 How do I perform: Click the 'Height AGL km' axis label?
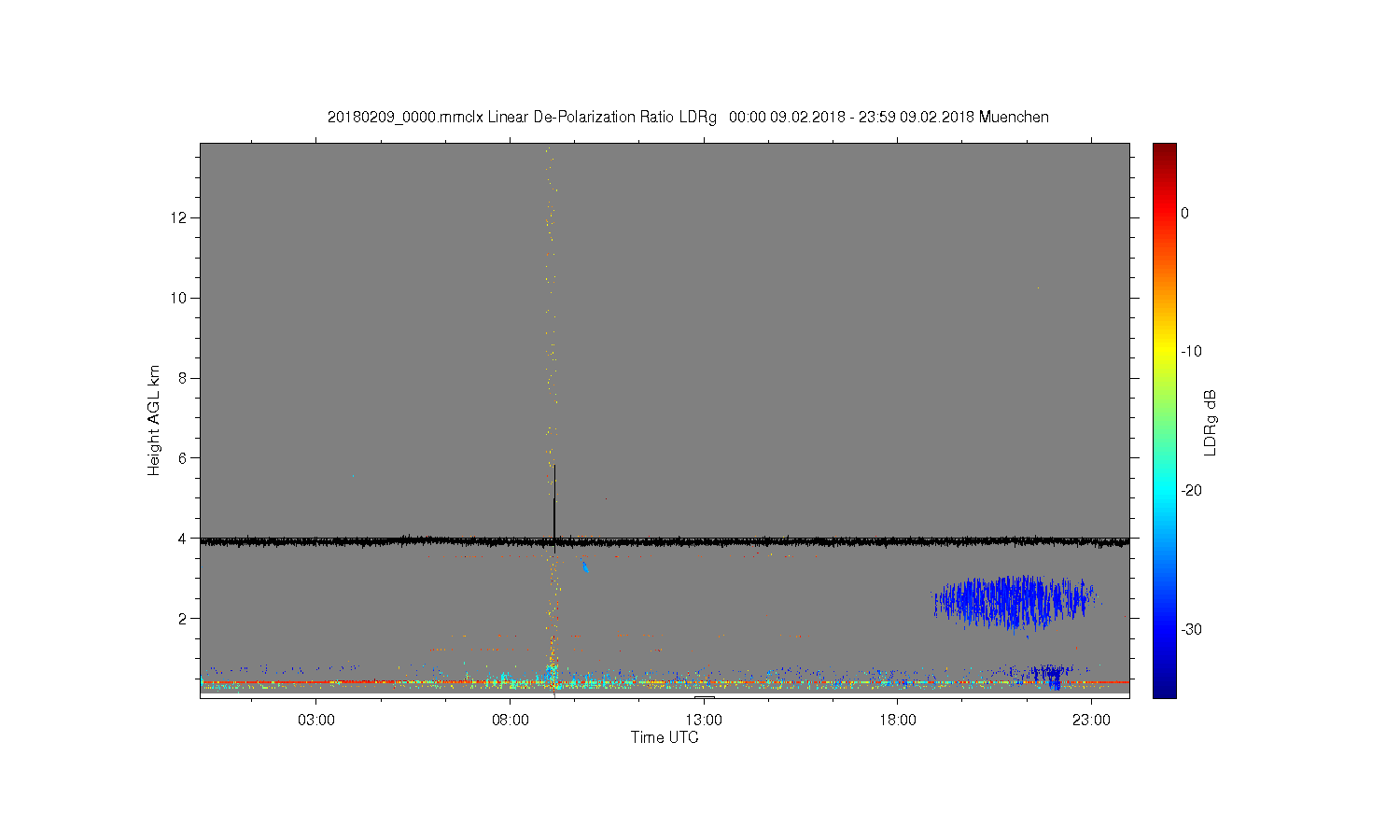[x=154, y=420]
